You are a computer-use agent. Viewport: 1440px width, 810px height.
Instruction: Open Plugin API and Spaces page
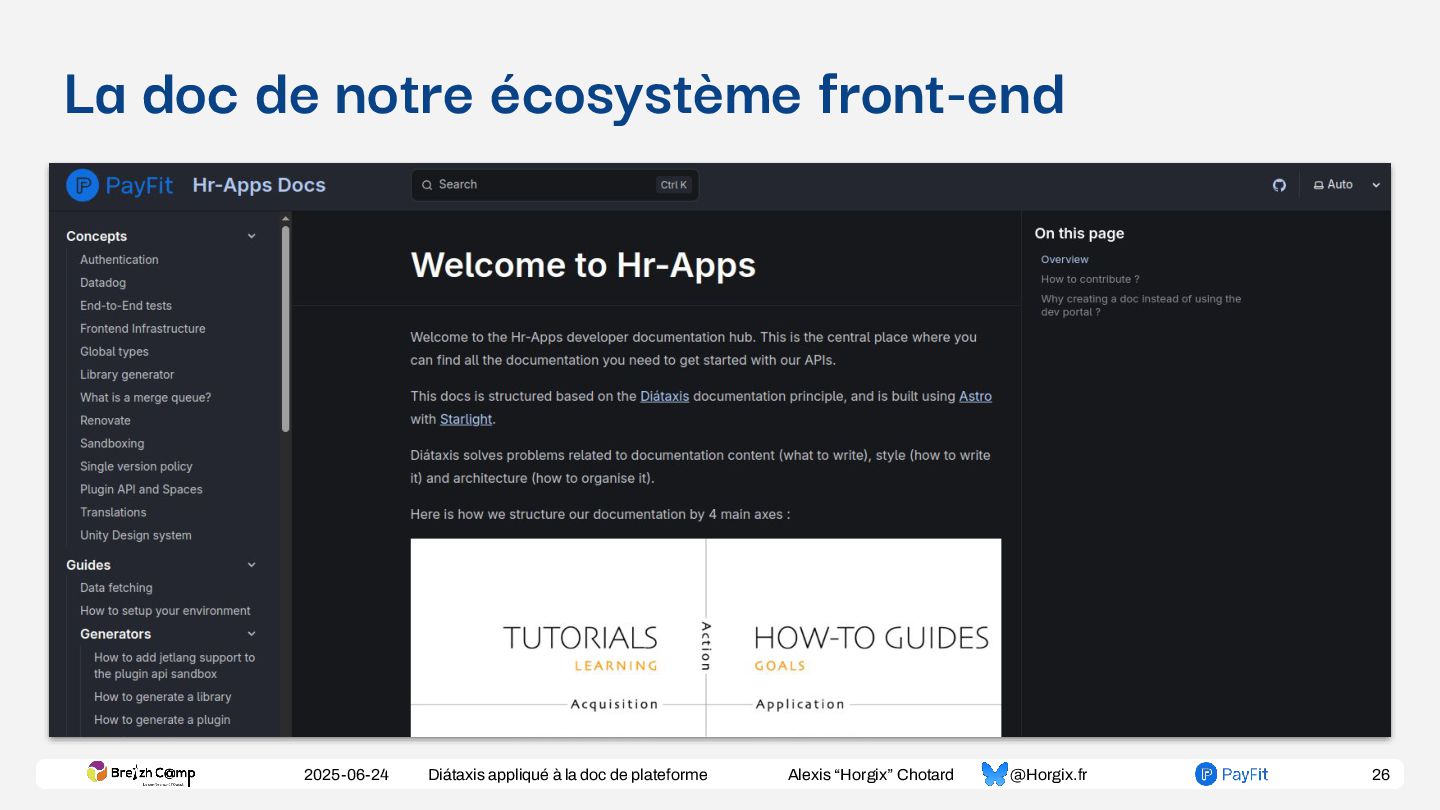point(141,490)
